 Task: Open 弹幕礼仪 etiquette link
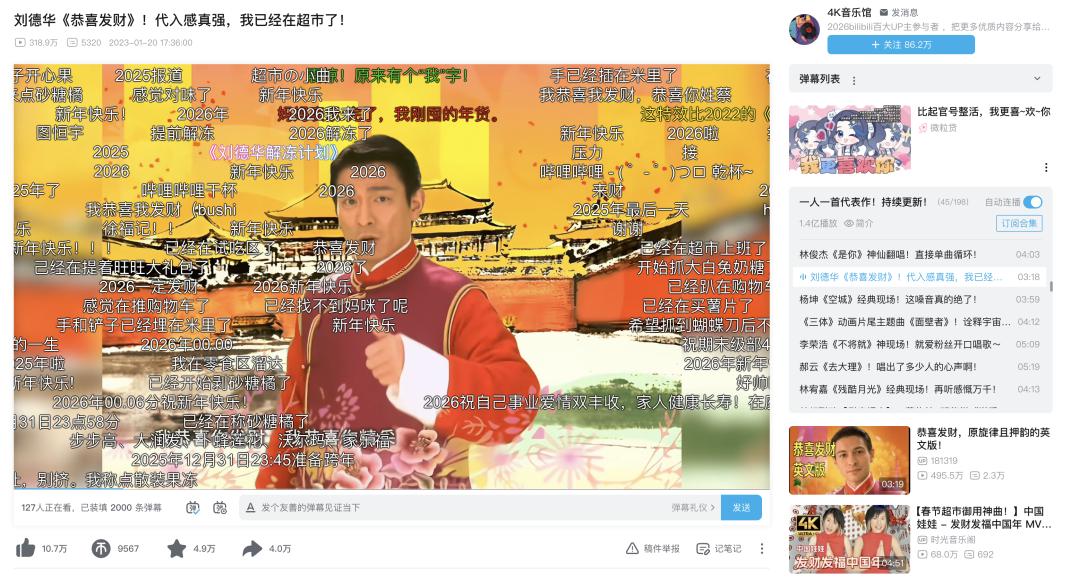[693, 508]
